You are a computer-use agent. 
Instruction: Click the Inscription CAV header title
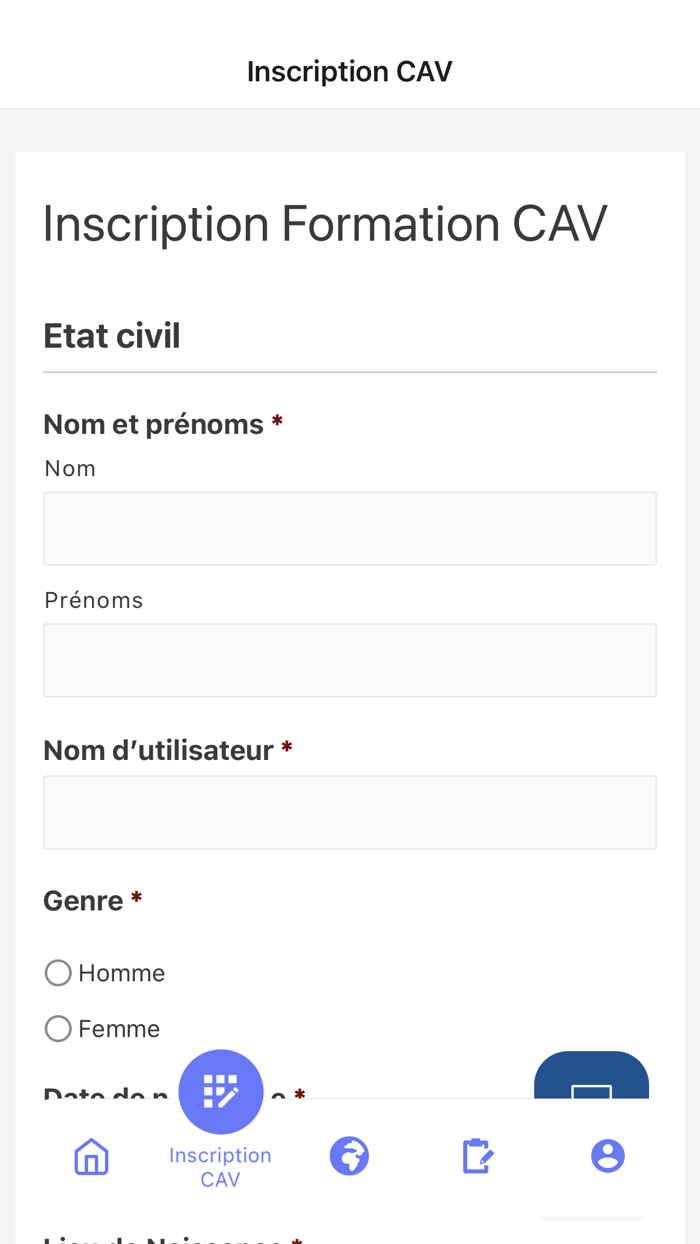tap(349, 69)
